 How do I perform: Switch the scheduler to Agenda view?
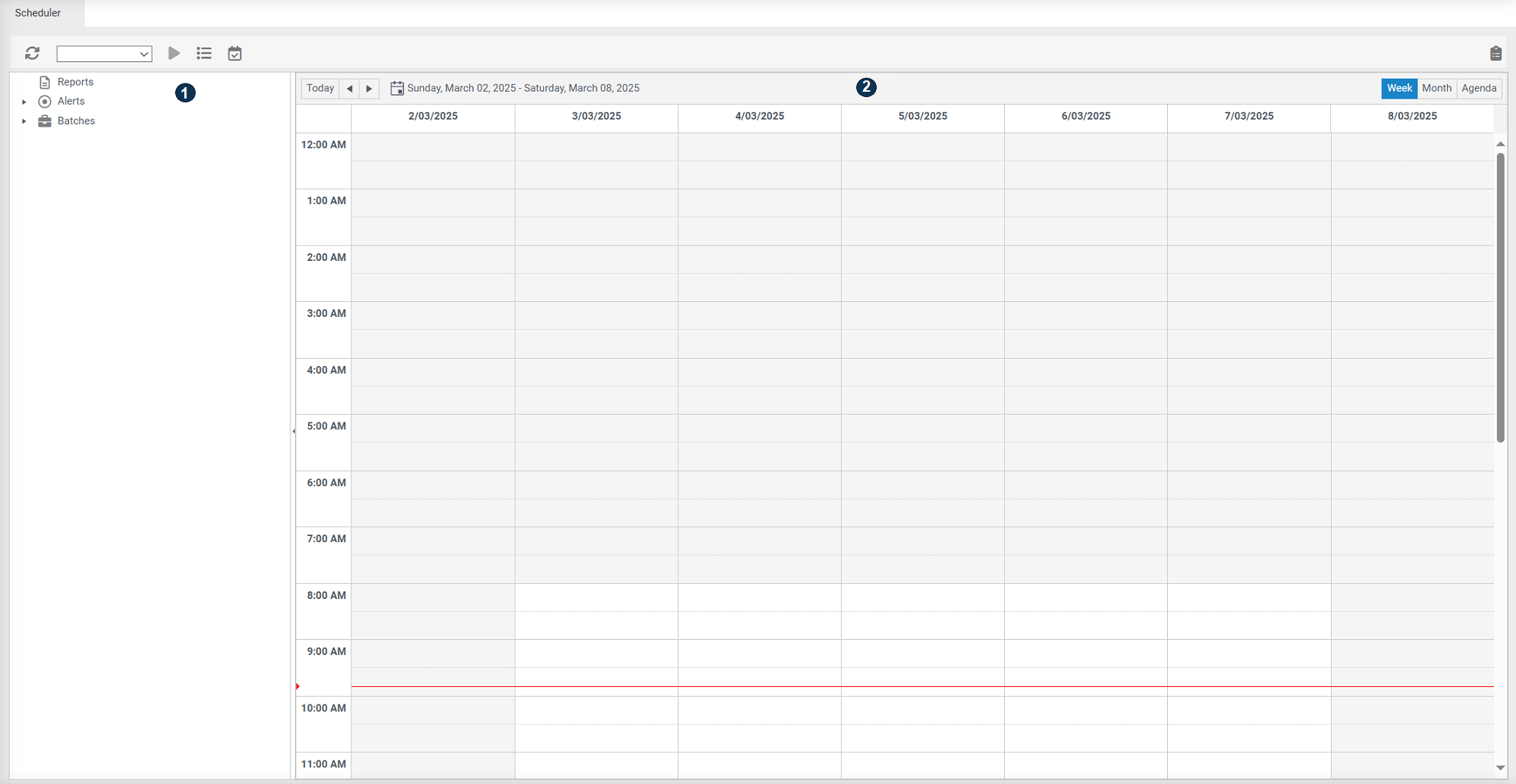pos(1478,88)
